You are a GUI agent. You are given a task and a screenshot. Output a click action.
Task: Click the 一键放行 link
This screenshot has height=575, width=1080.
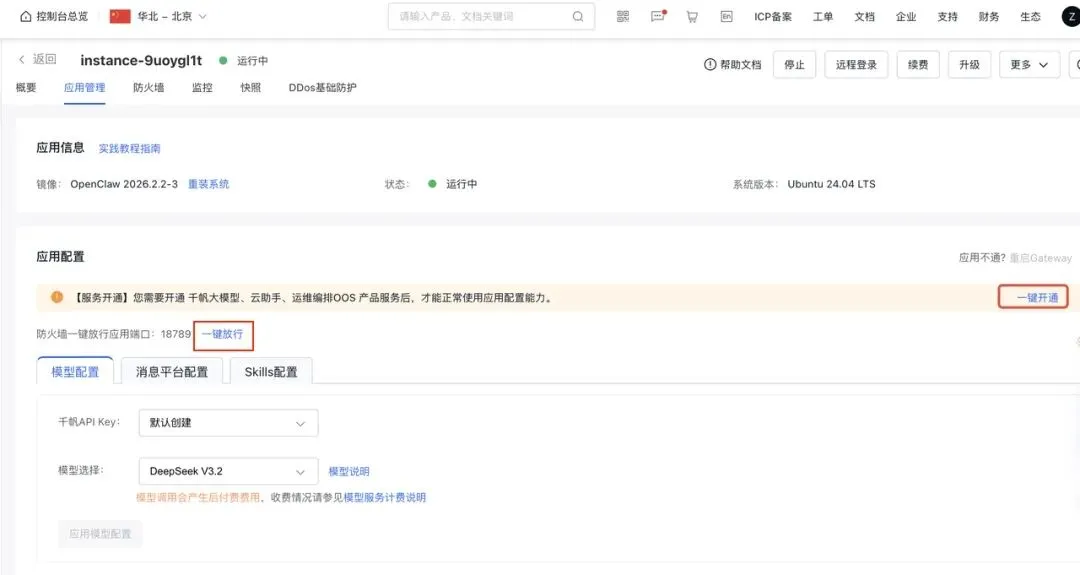coord(223,334)
